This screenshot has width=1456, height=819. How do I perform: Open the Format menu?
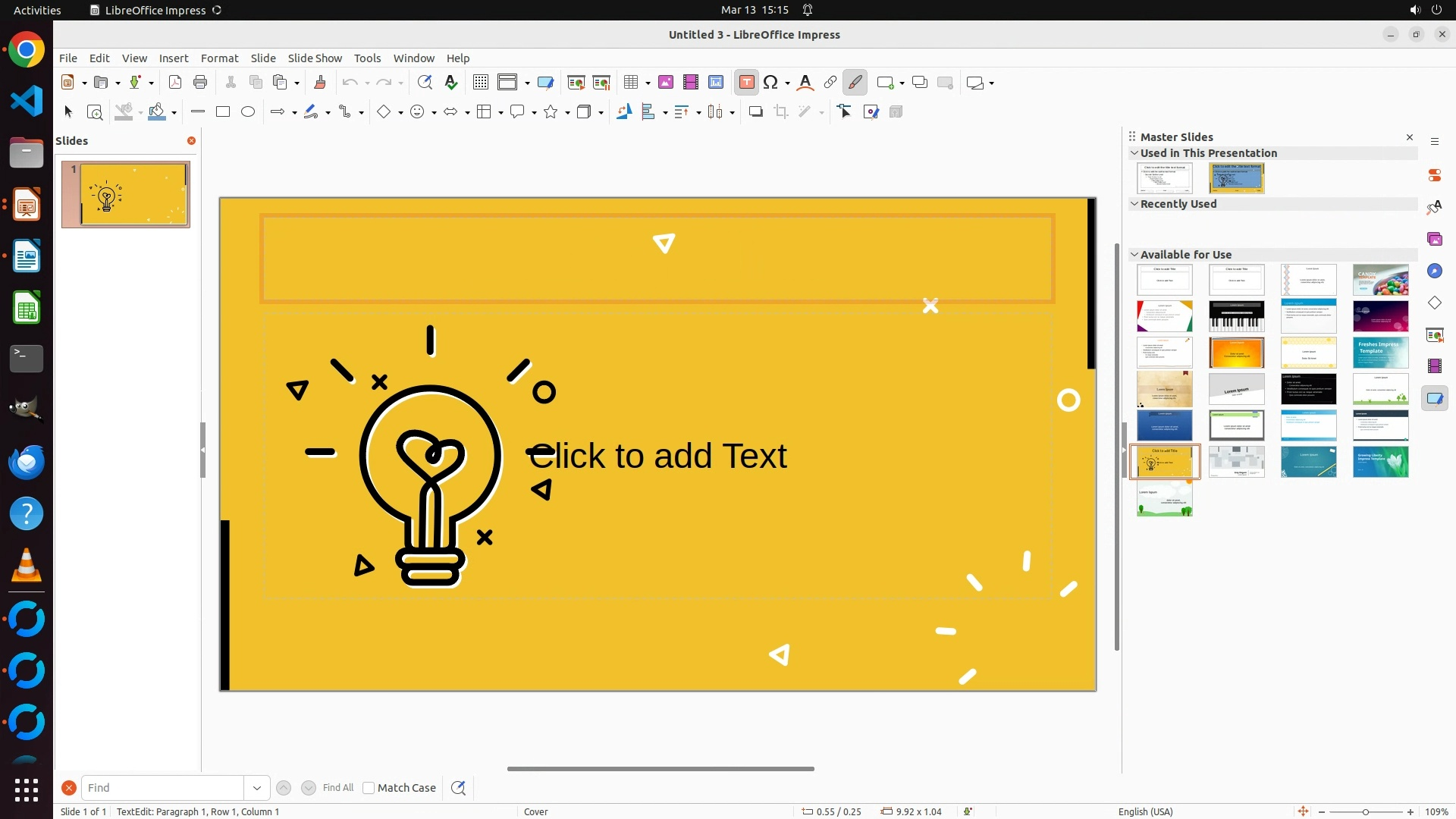pos(219,58)
